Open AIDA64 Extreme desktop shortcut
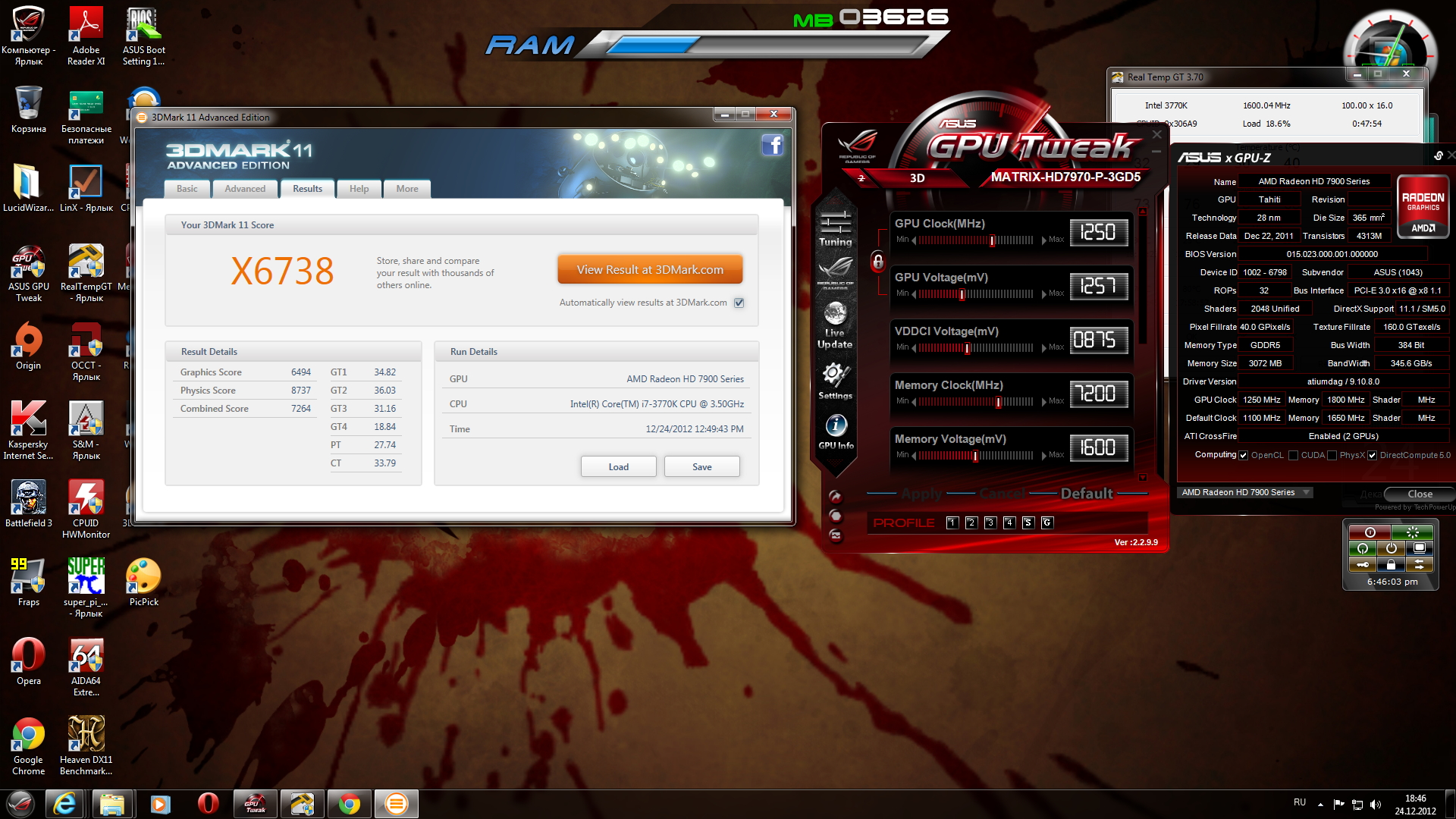1456x819 pixels. tap(86, 667)
